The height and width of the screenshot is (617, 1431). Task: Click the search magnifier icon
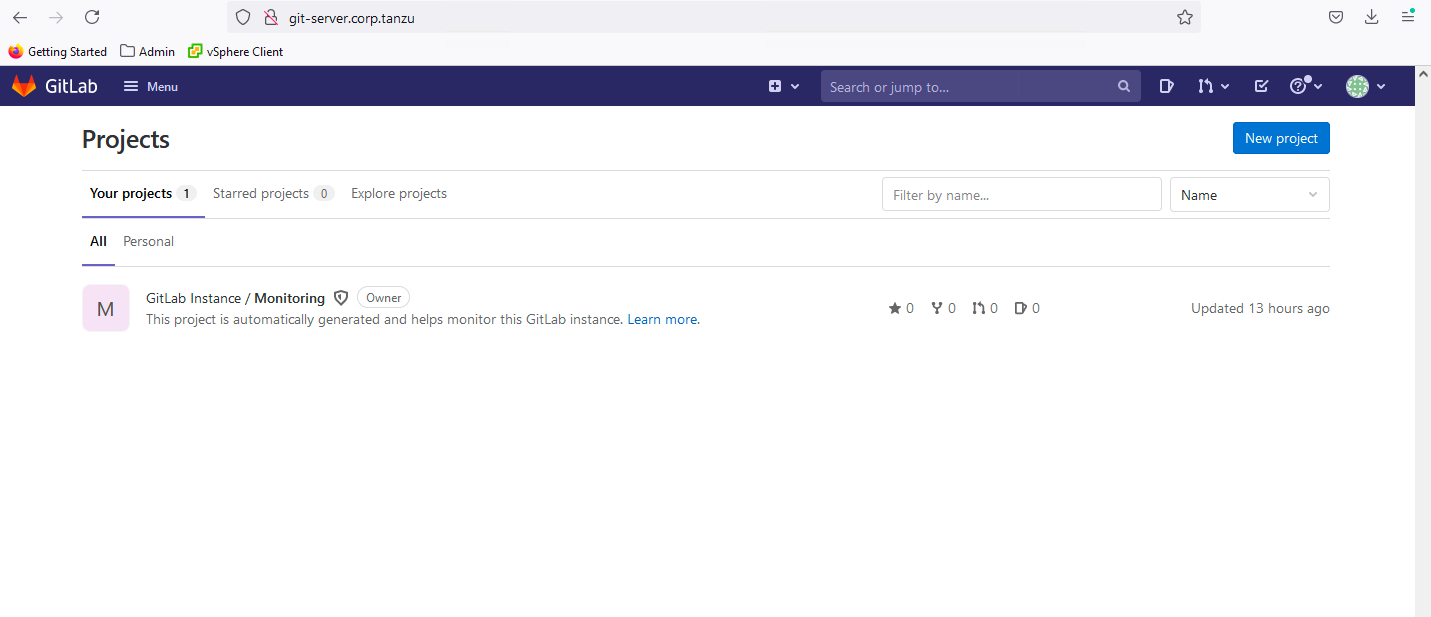coord(1124,87)
